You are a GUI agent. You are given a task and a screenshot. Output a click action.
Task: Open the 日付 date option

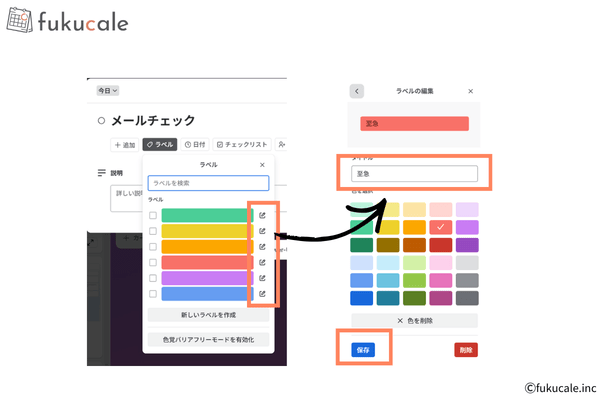point(195,145)
